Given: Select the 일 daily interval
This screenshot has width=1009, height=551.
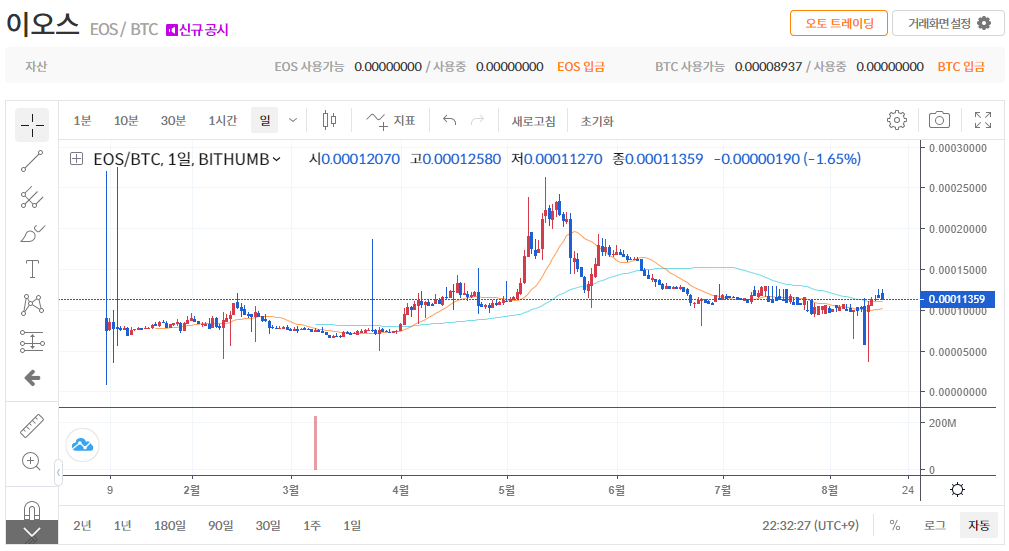Looking at the screenshot, I should point(264,120).
